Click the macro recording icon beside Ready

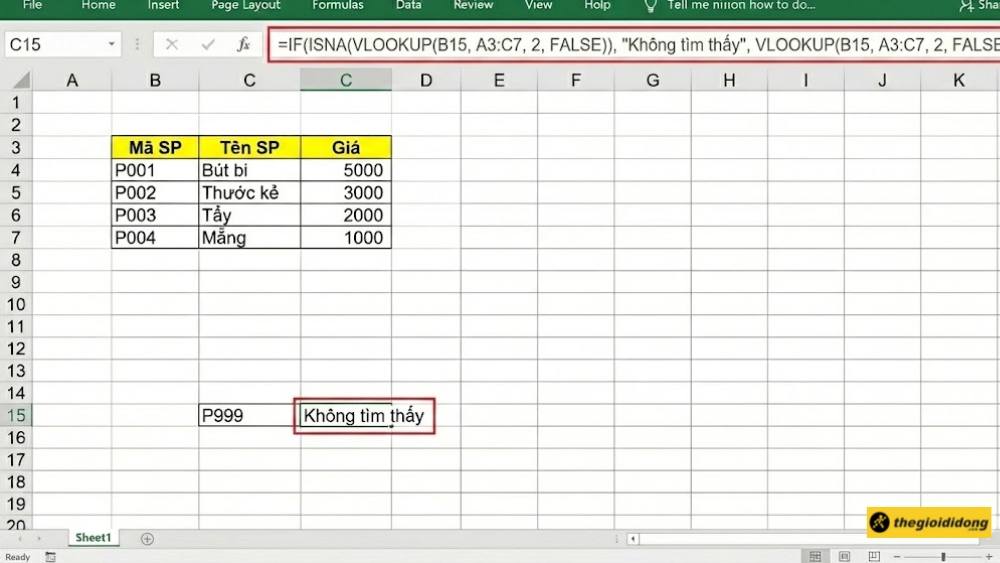click(x=48, y=557)
